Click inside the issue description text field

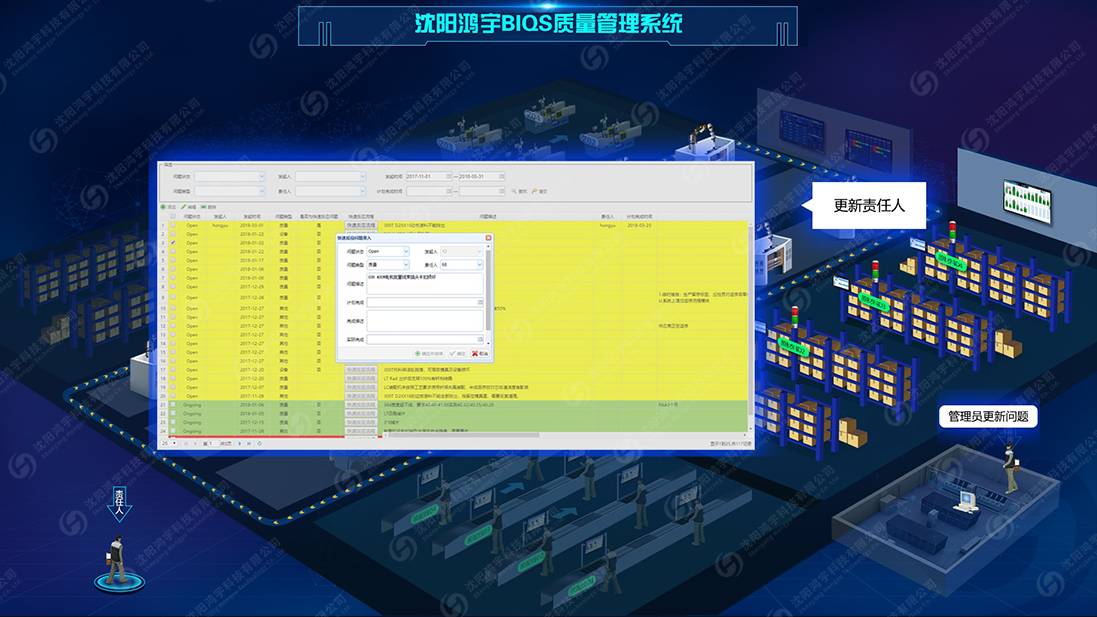[x=425, y=283]
